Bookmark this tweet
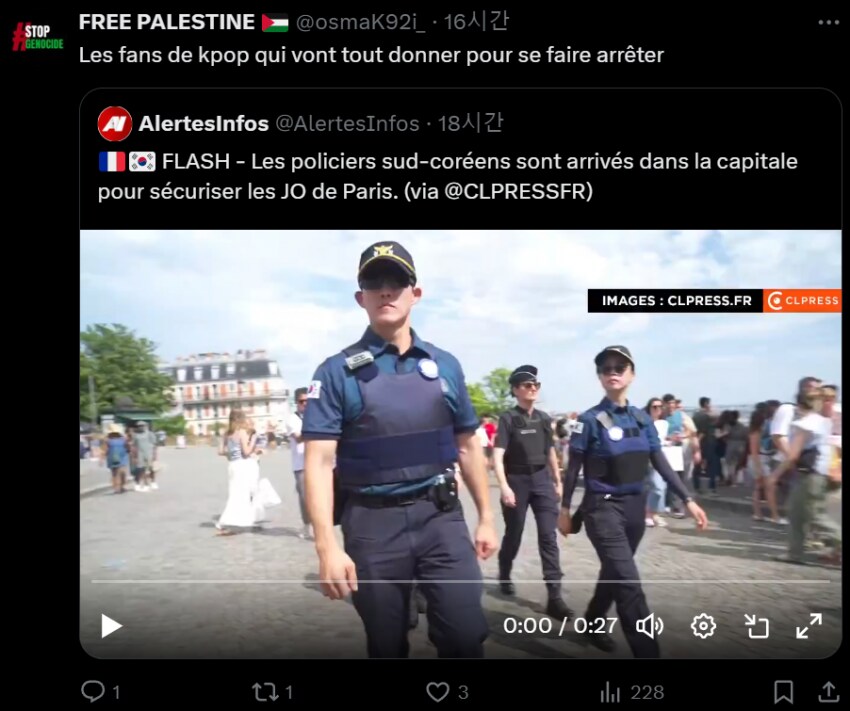The image size is (850, 711). (783, 692)
